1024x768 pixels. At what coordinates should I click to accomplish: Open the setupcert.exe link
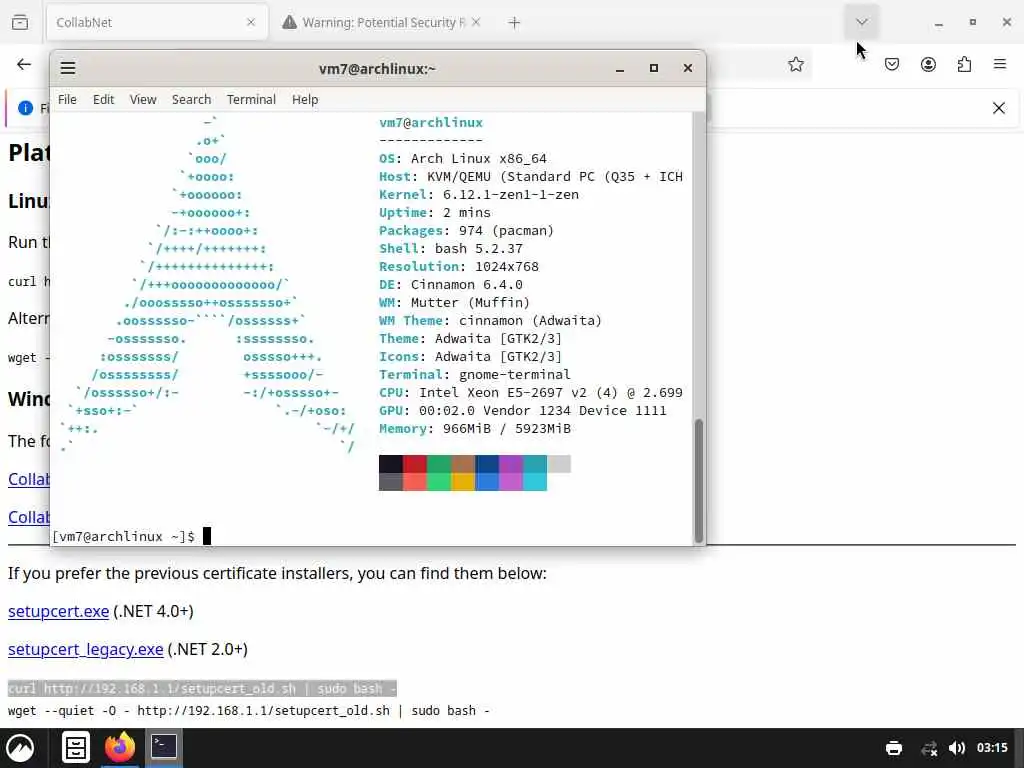coord(58,611)
